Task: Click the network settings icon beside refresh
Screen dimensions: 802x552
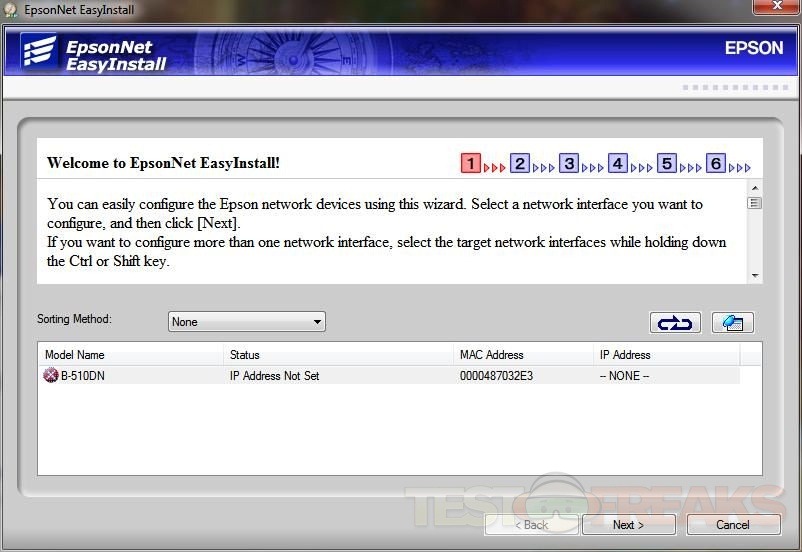Action: click(732, 322)
